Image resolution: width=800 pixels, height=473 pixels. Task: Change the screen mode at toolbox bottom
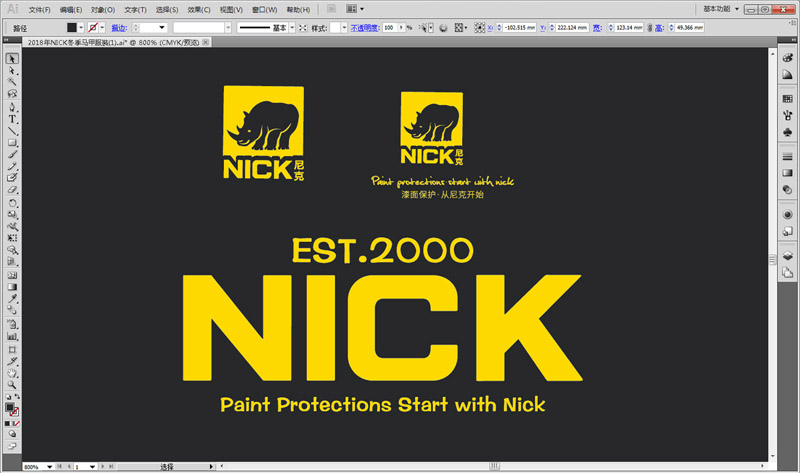[x=12, y=446]
